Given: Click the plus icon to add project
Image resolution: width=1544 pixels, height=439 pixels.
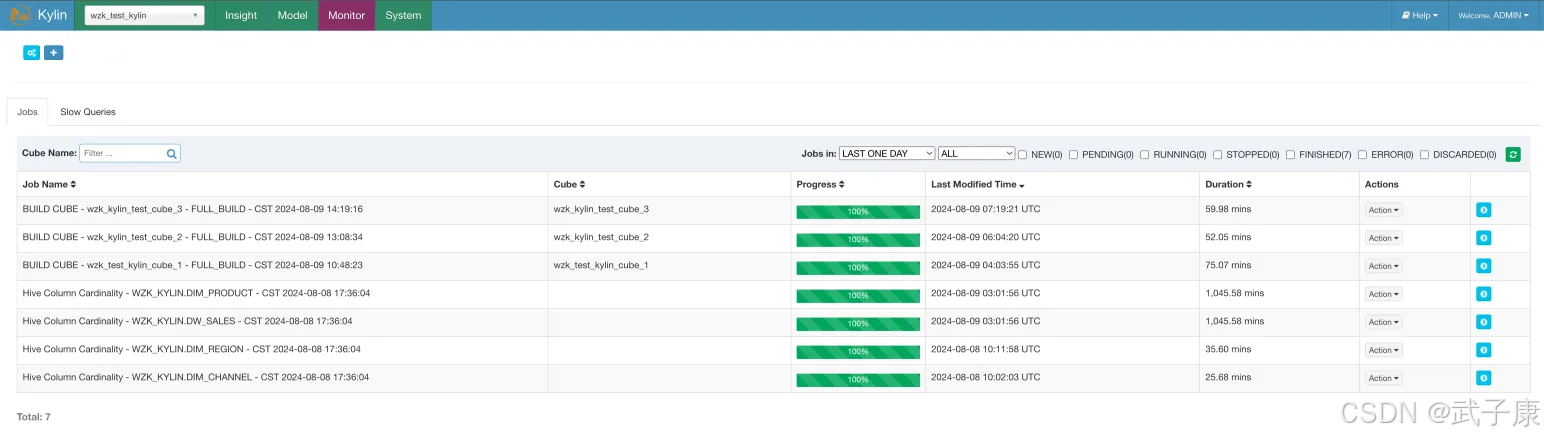Looking at the screenshot, I should click(x=53, y=53).
